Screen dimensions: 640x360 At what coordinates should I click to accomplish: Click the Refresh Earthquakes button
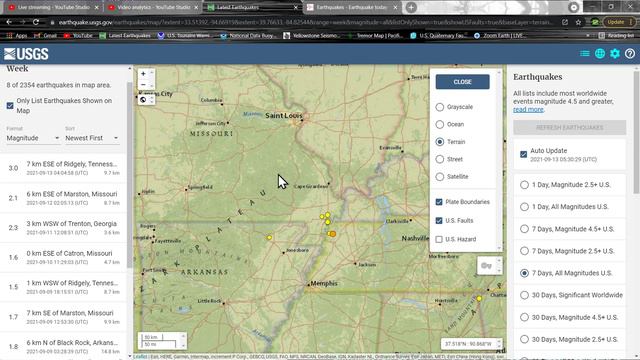click(569, 127)
